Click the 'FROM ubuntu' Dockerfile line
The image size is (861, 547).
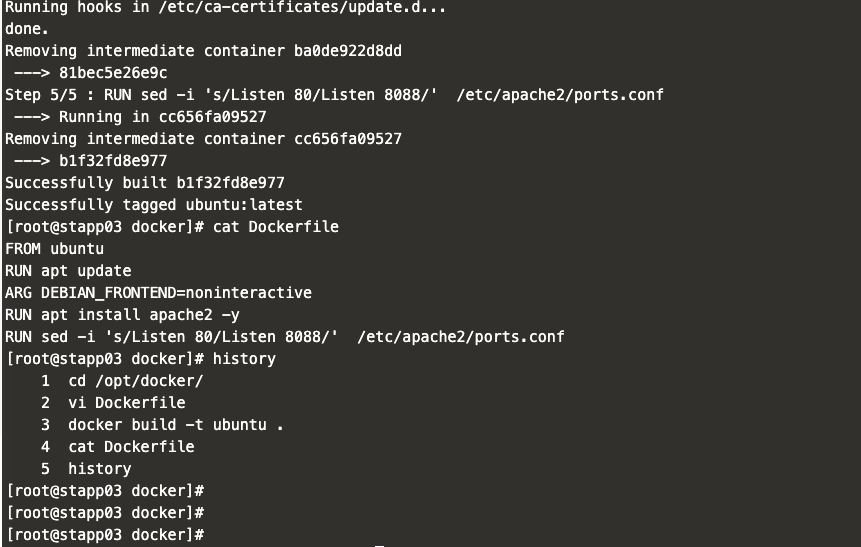click(x=54, y=249)
